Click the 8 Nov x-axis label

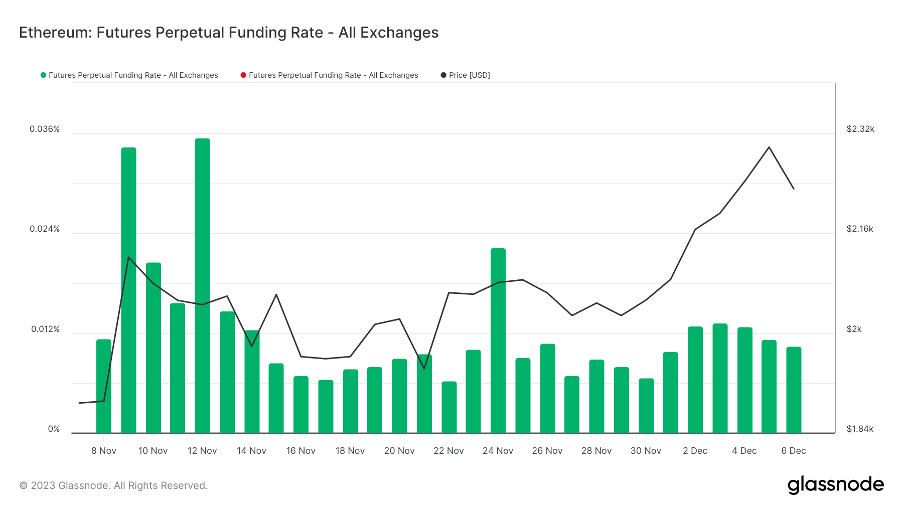(104, 451)
